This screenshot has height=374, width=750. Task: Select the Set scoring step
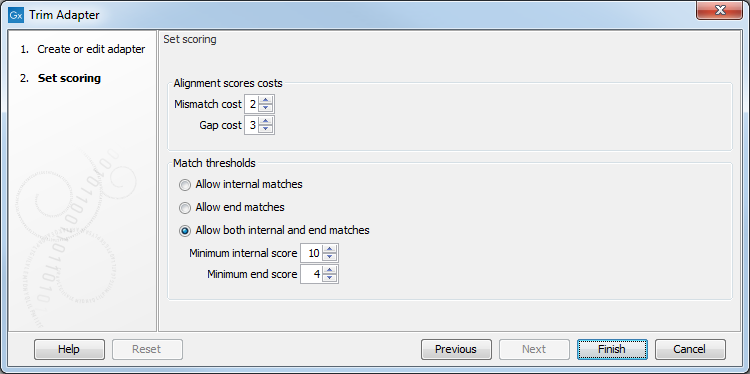[69, 78]
